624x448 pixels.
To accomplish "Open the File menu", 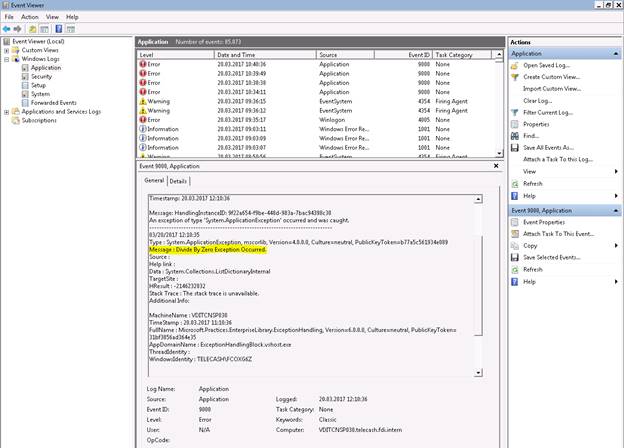I will (x=9, y=17).
